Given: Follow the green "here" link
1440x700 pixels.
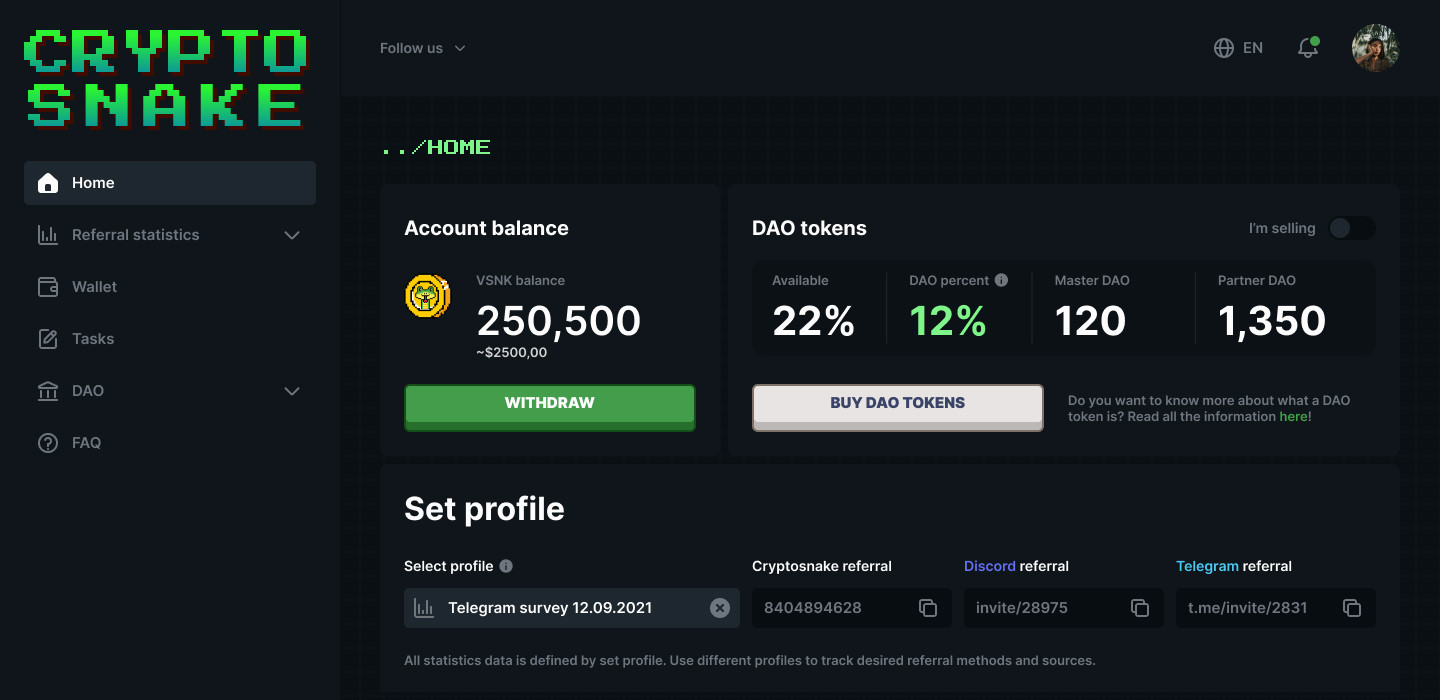Looking at the screenshot, I should pyautogui.click(x=1293, y=417).
